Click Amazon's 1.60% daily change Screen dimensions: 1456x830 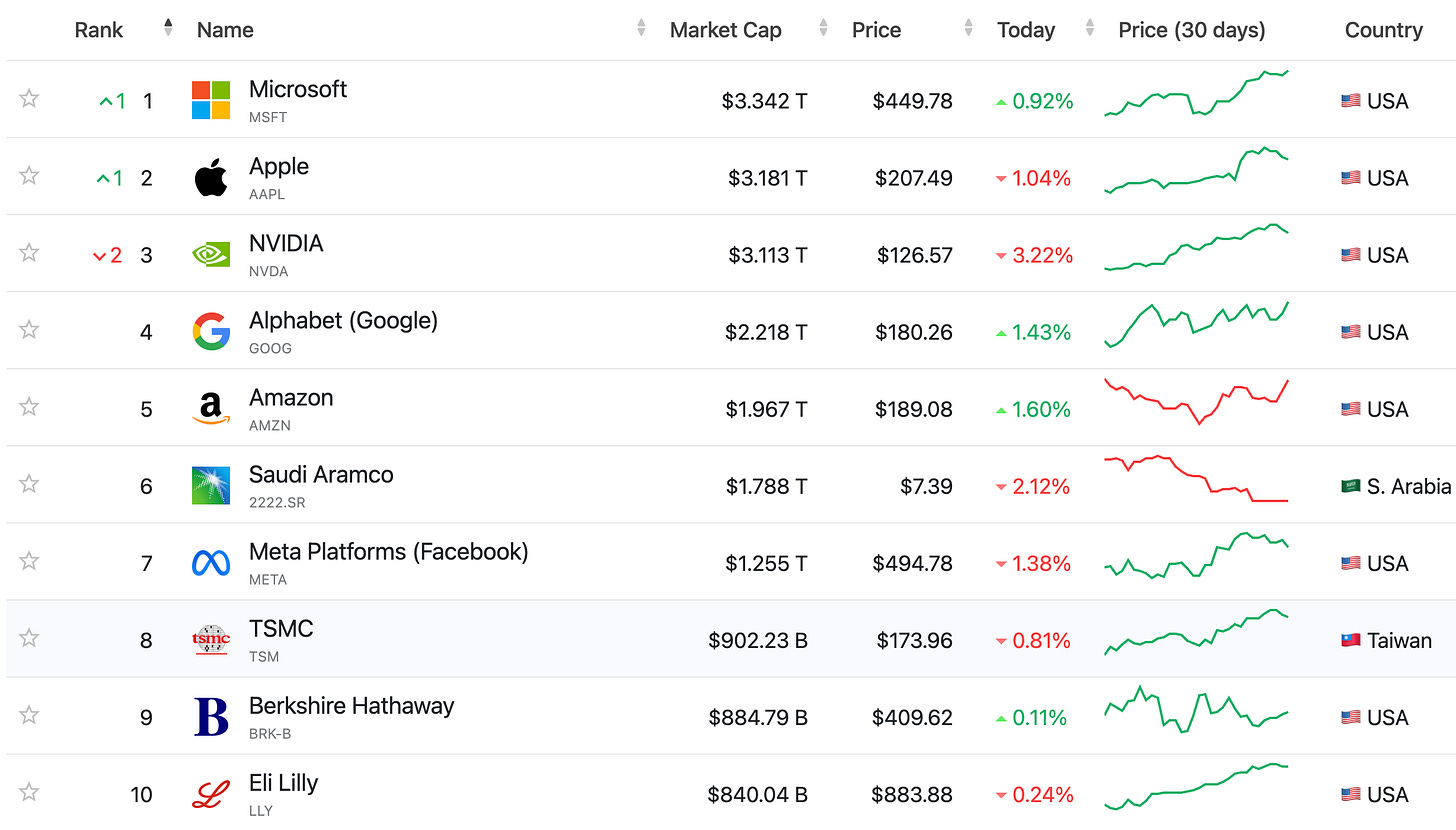pos(1042,409)
